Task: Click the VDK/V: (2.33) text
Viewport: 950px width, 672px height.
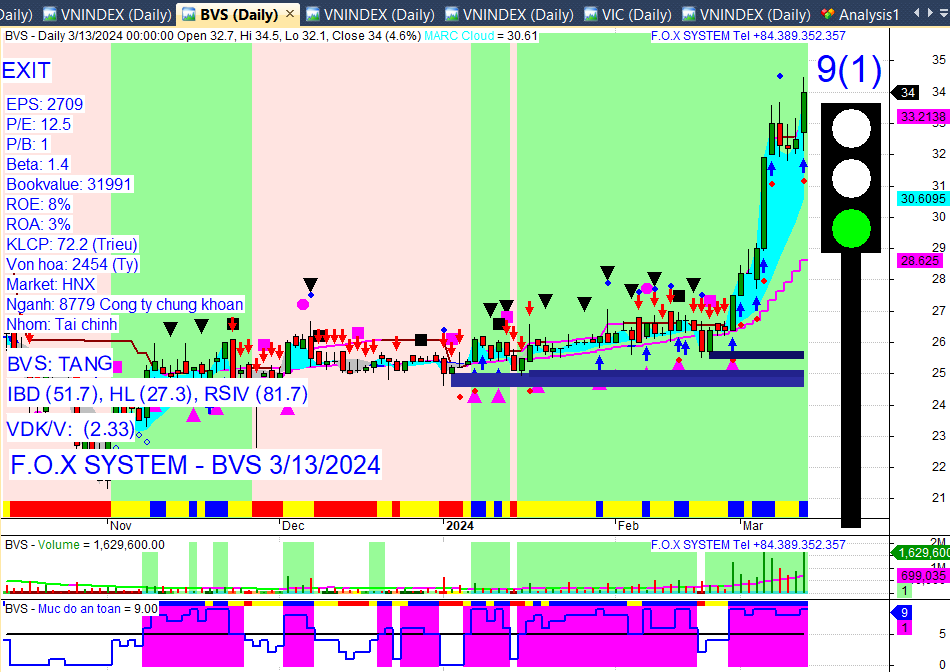Action: [70, 429]
